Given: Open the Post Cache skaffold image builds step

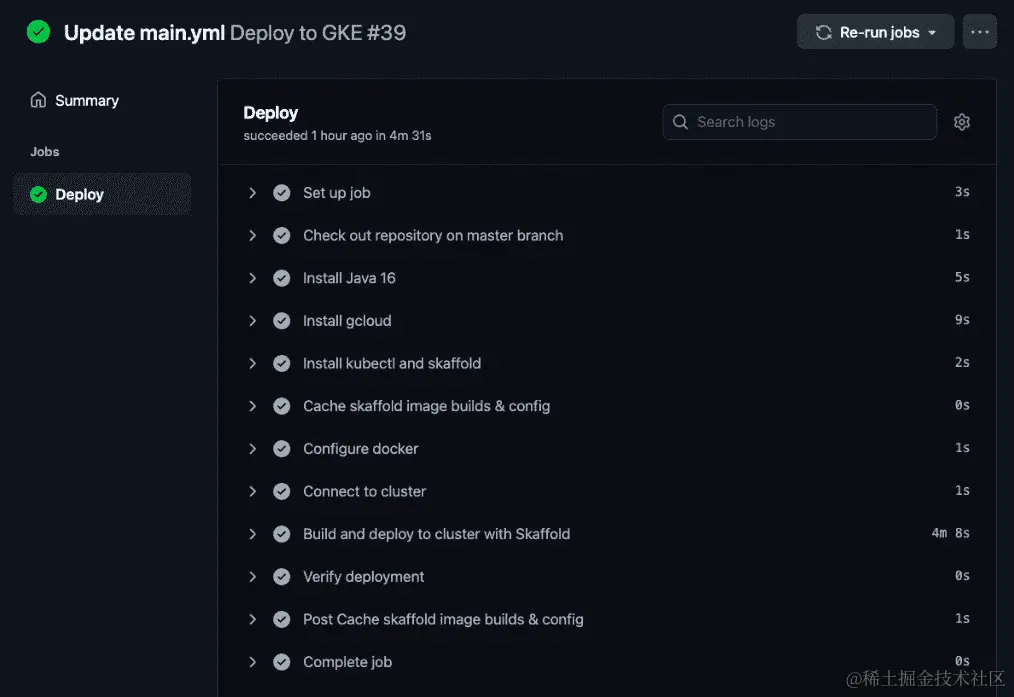Looking at the screenshot, I should [x=443, y=619].
